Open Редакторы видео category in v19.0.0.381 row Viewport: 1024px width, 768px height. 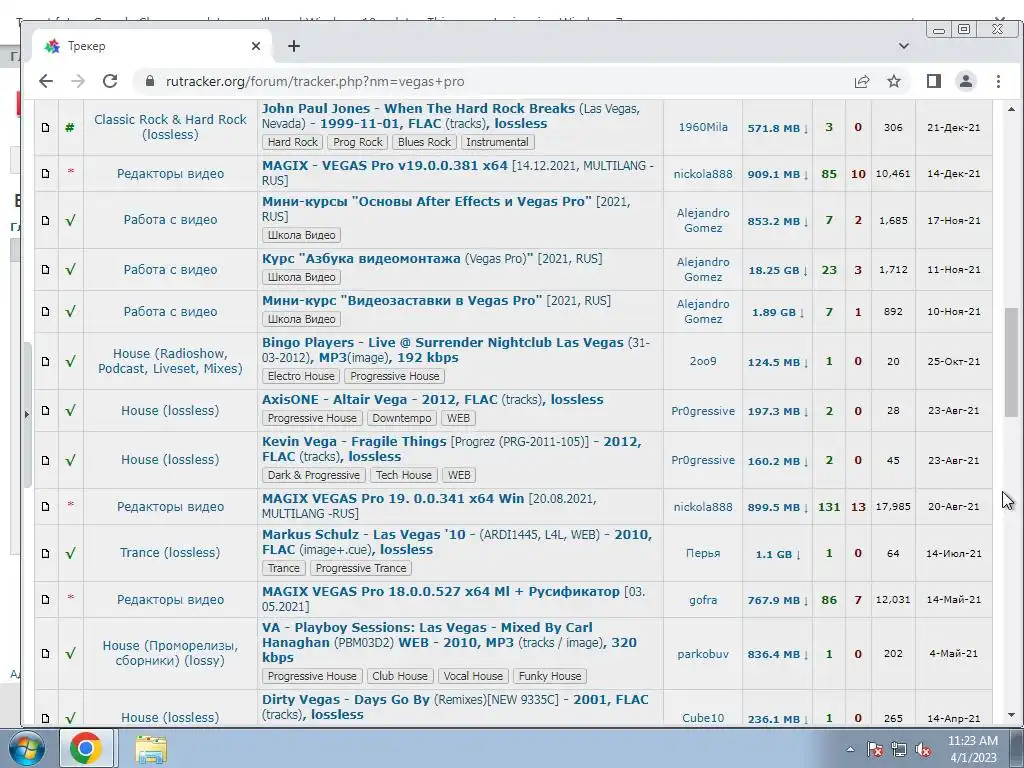pos(170,174)
